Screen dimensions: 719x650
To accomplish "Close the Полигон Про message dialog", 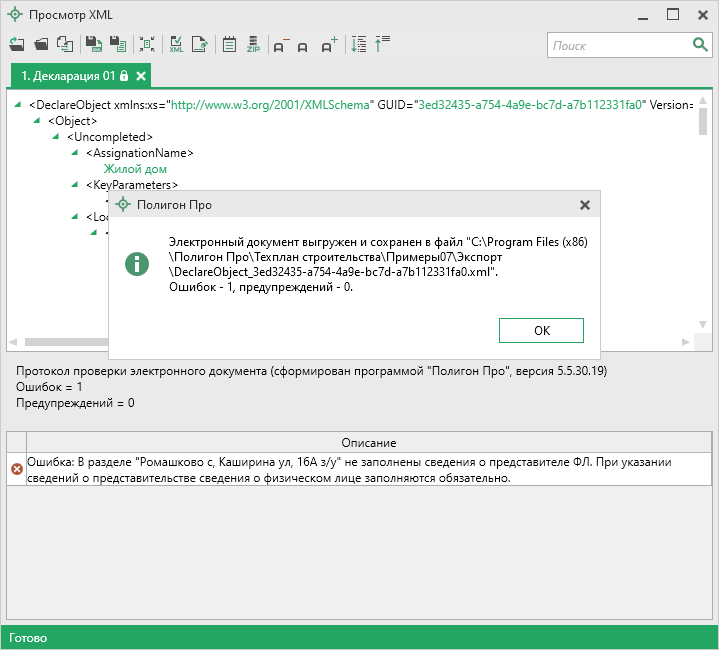I will point(585,205).
